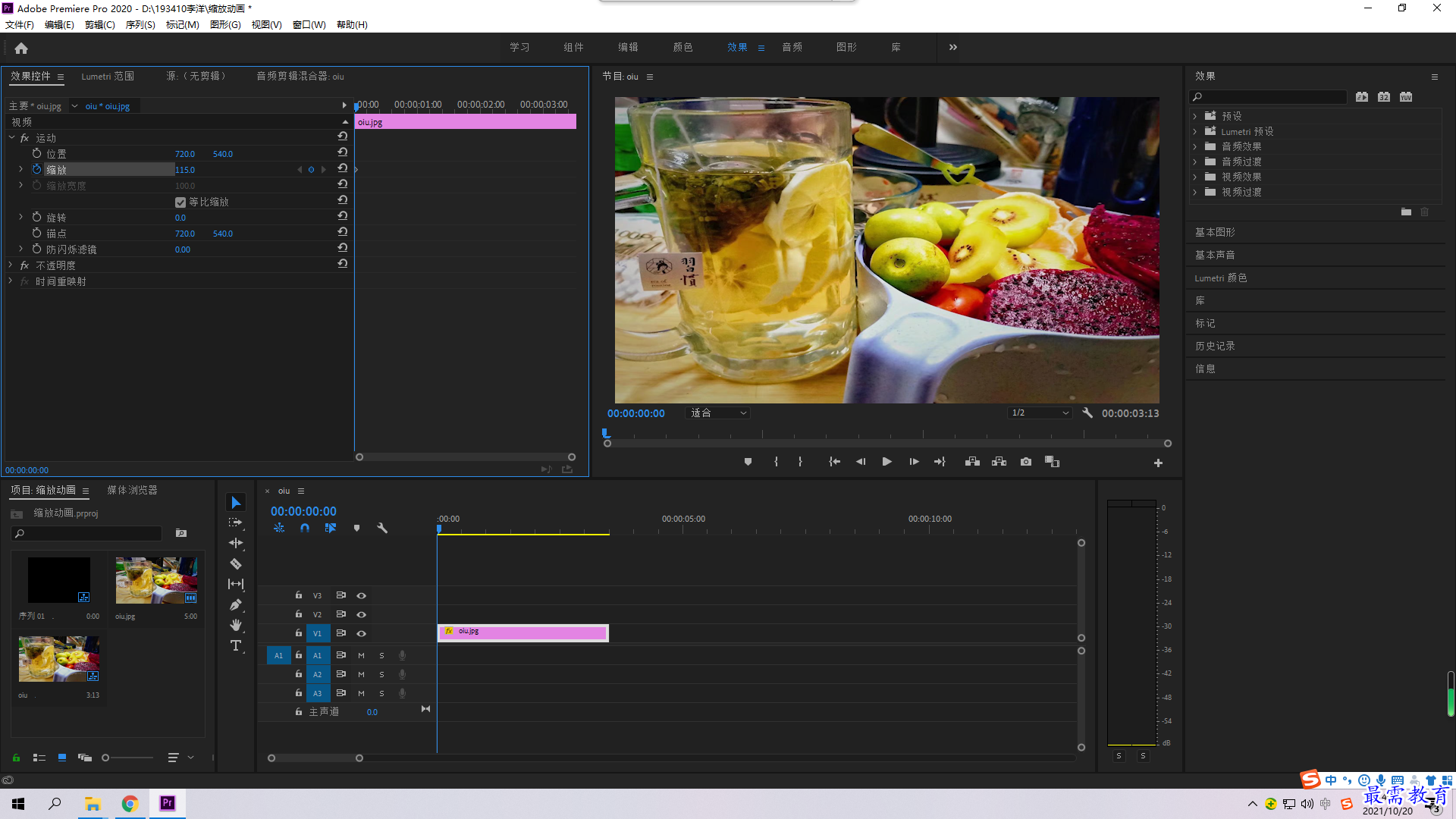Expand the Opacity (不透明度) effect

pyautogui.click(x=11, y=265)
